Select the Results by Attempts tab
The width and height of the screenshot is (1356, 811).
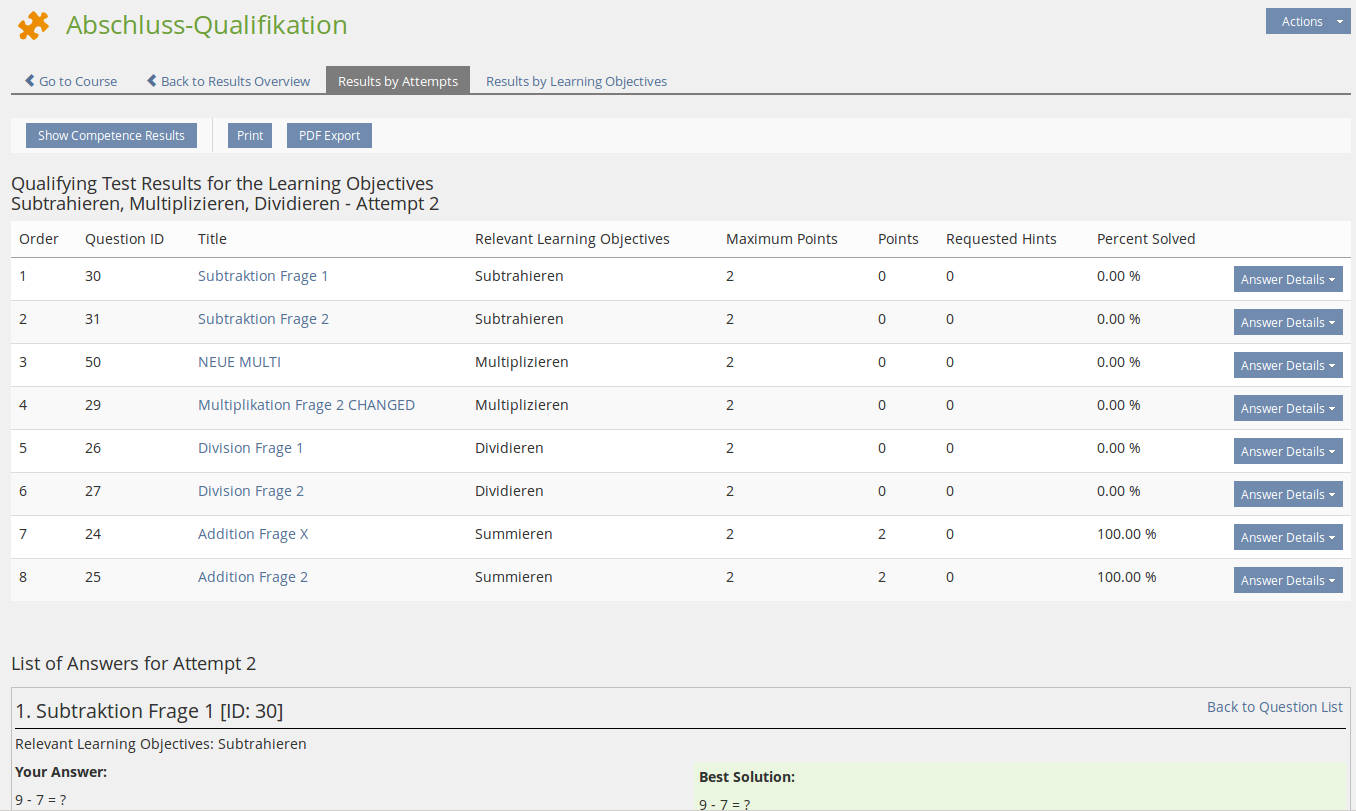tap(397, 81)
